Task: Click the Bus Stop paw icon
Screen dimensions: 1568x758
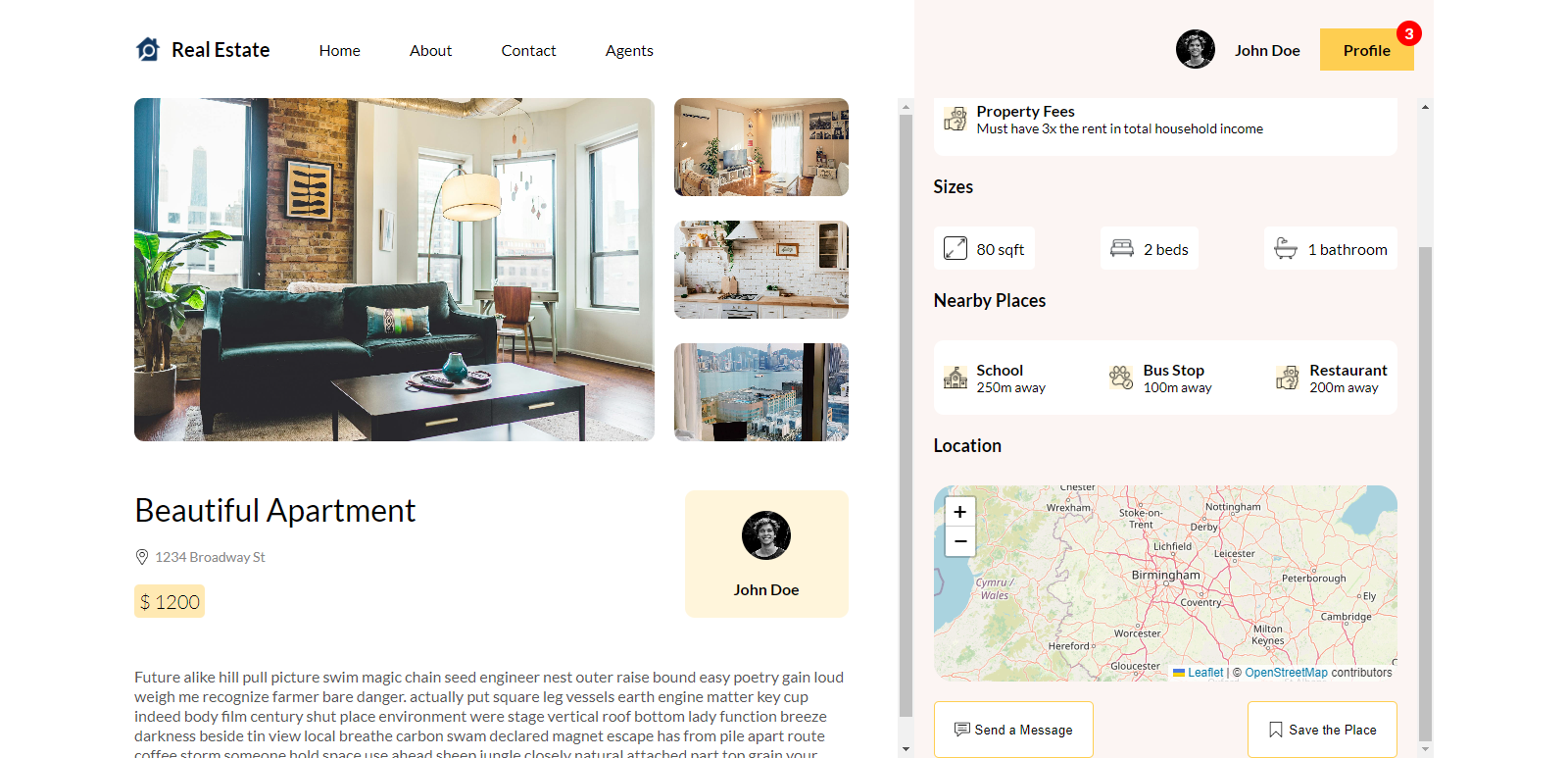Action: [1121, 378]
